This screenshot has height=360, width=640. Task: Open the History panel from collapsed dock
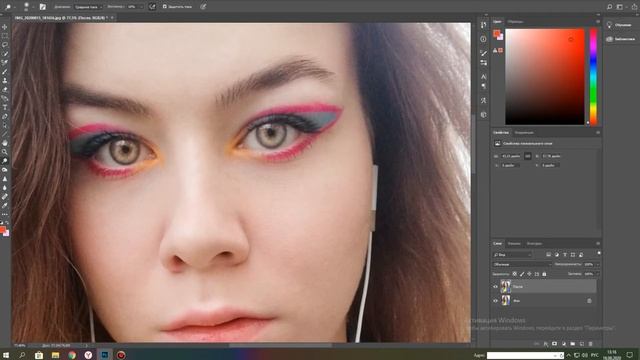point(483,25)
